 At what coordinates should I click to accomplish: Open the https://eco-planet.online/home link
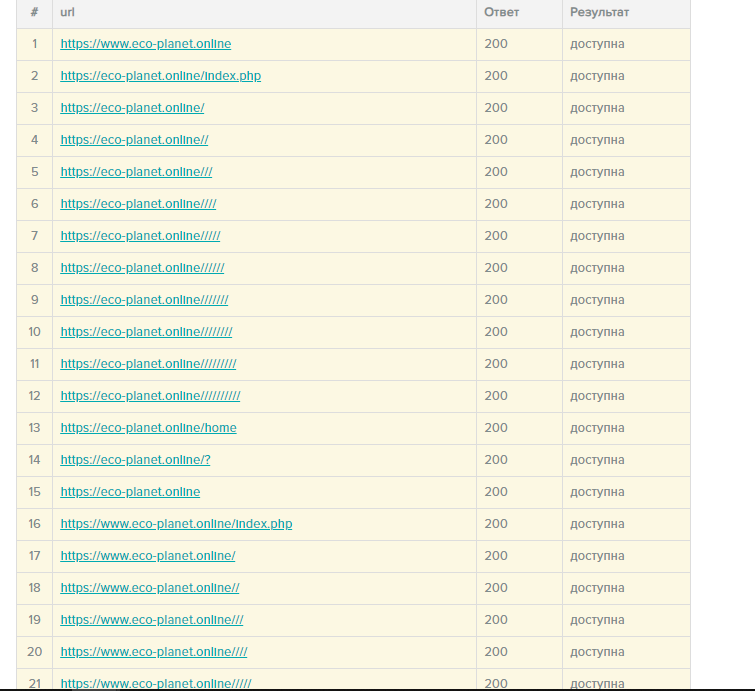[148, 428]
